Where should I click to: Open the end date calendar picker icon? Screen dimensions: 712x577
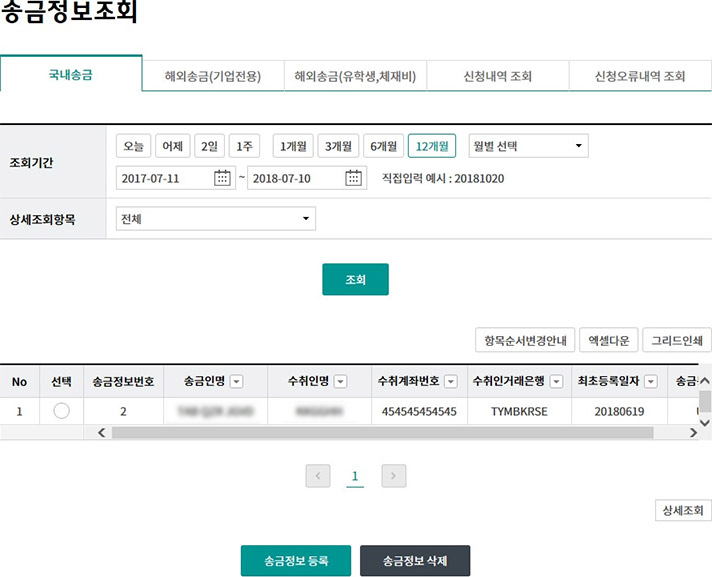click(355, 178)
